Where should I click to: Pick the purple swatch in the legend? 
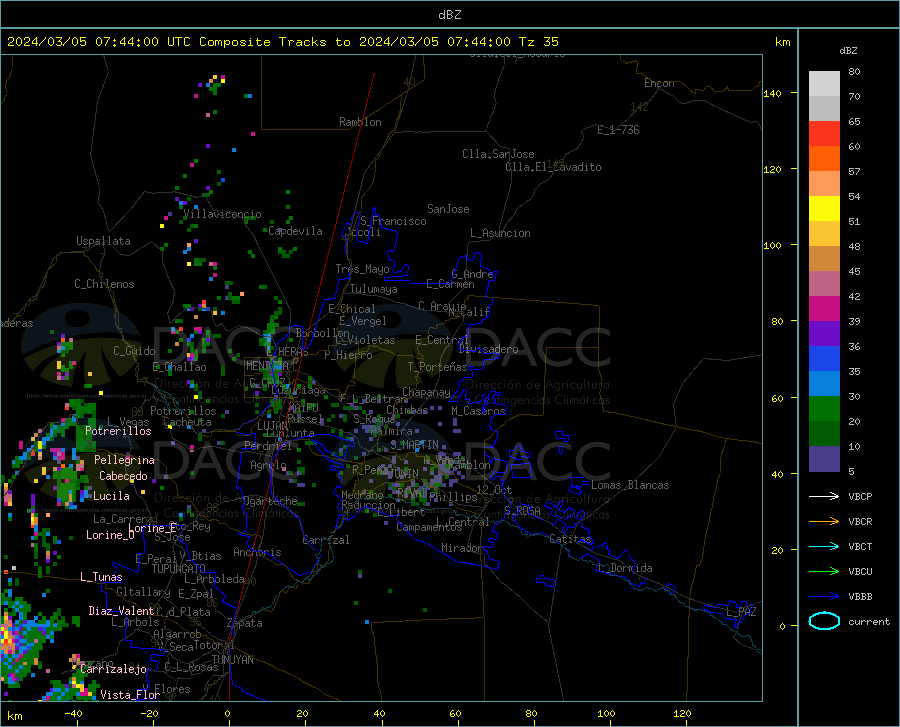[x=824, y=334]
